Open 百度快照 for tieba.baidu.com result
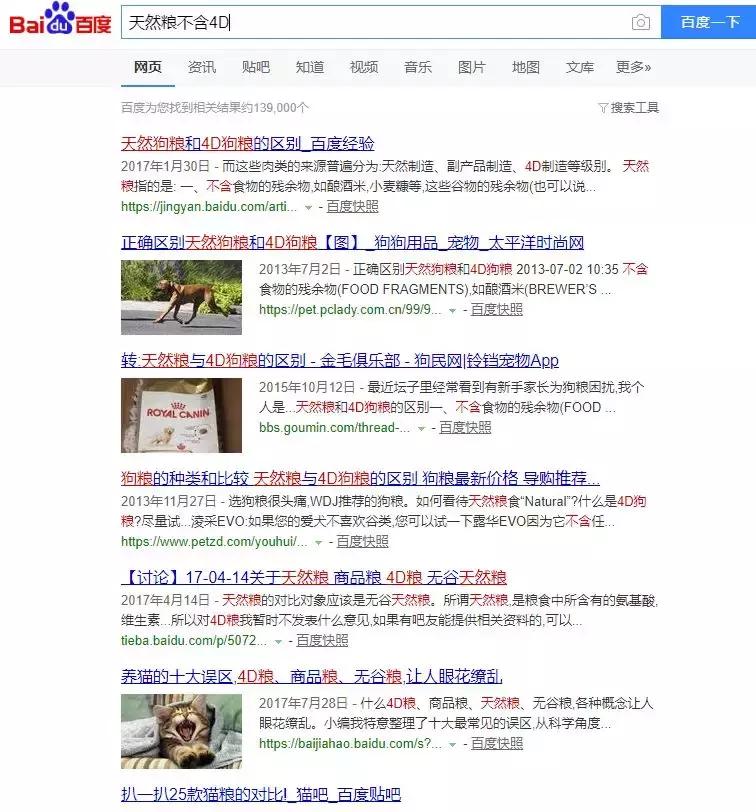The width and height of the screenshot is (756, 812). pyautogui.click(x=322, y=641)
